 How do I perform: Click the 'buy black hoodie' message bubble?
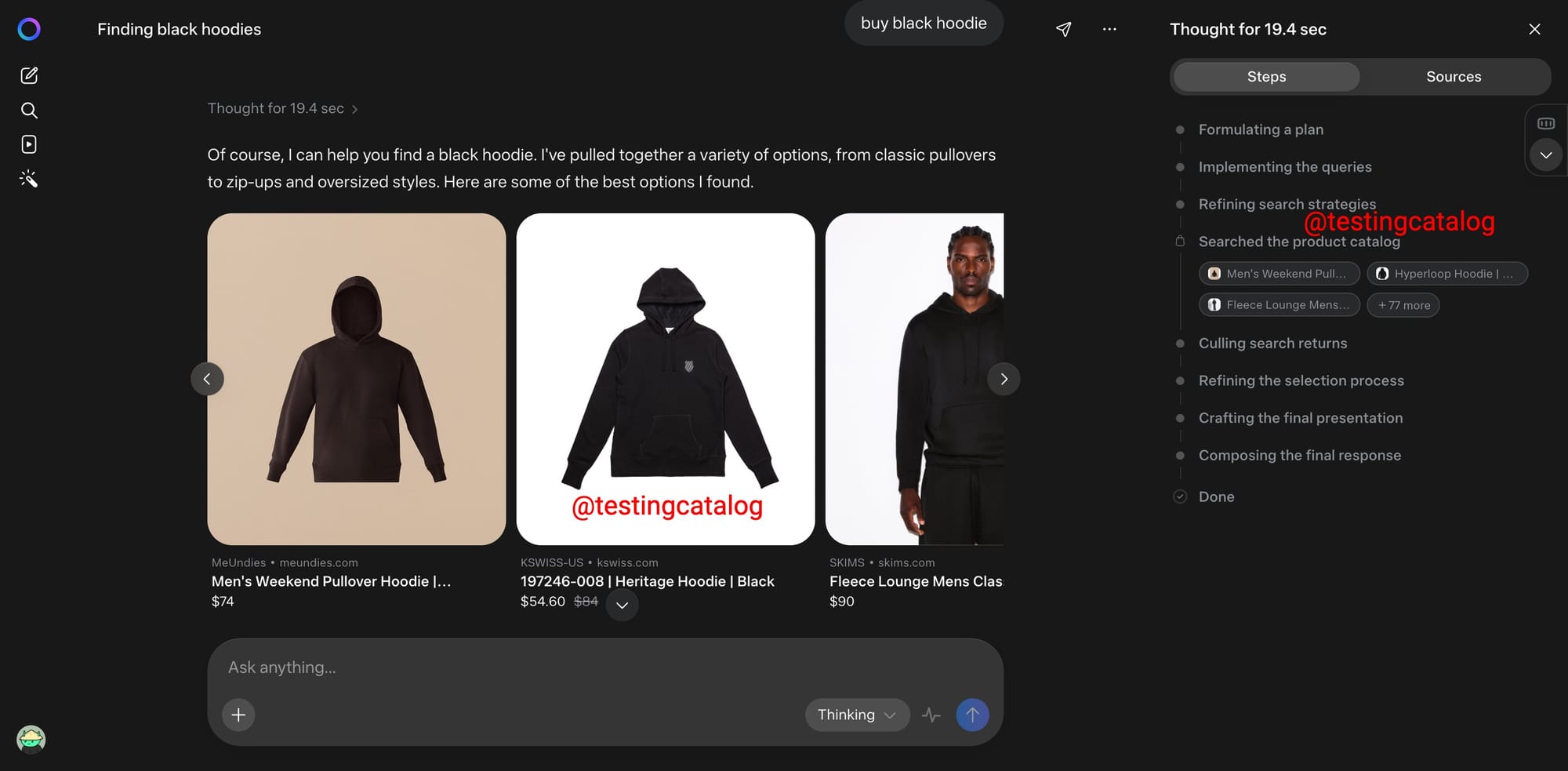click(x=924, y=24)
